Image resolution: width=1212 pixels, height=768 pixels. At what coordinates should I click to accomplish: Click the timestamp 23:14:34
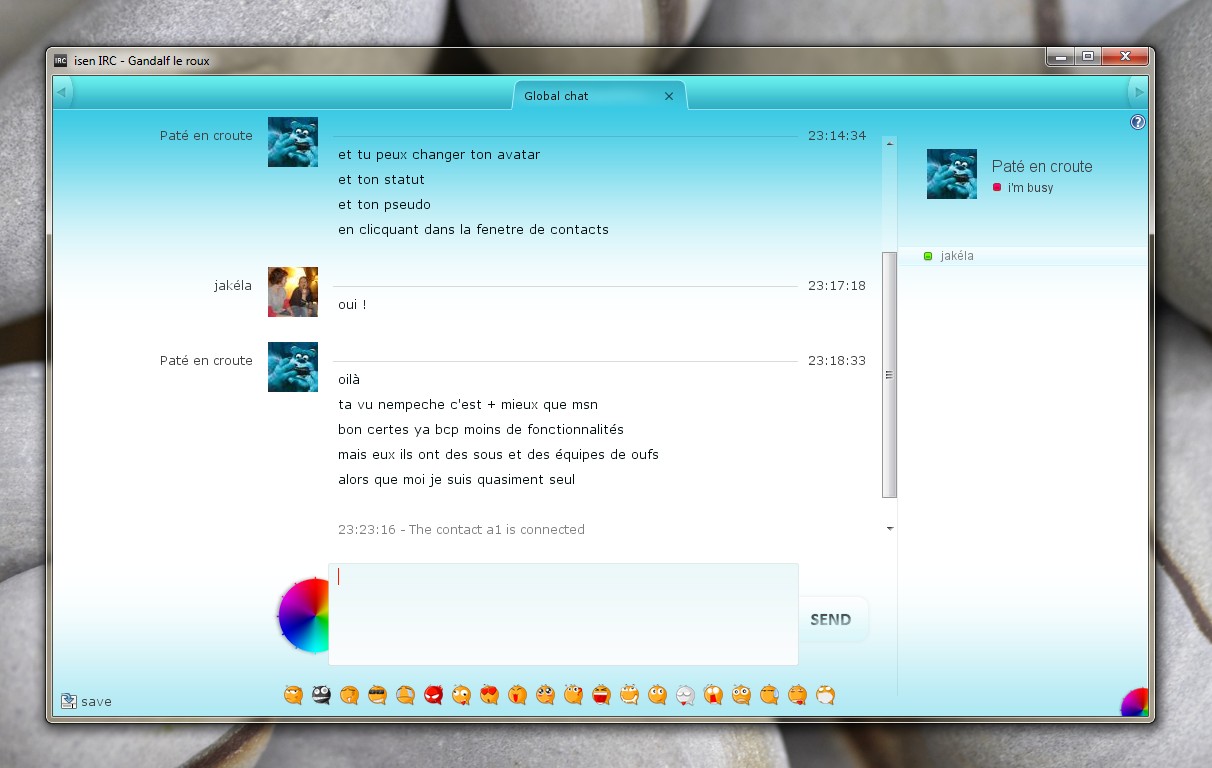[x=837, y=135]
